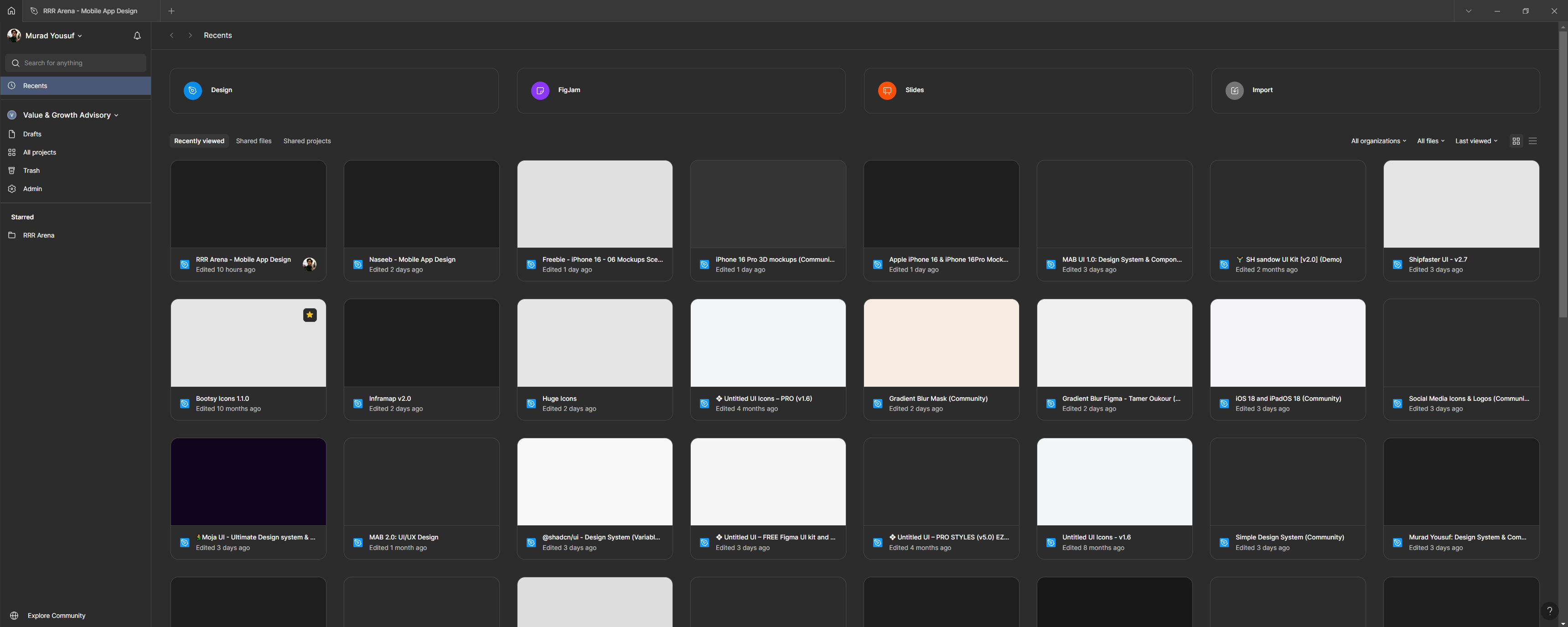Click the Value & Growth Advisory org badge

(x=11, y=115)
